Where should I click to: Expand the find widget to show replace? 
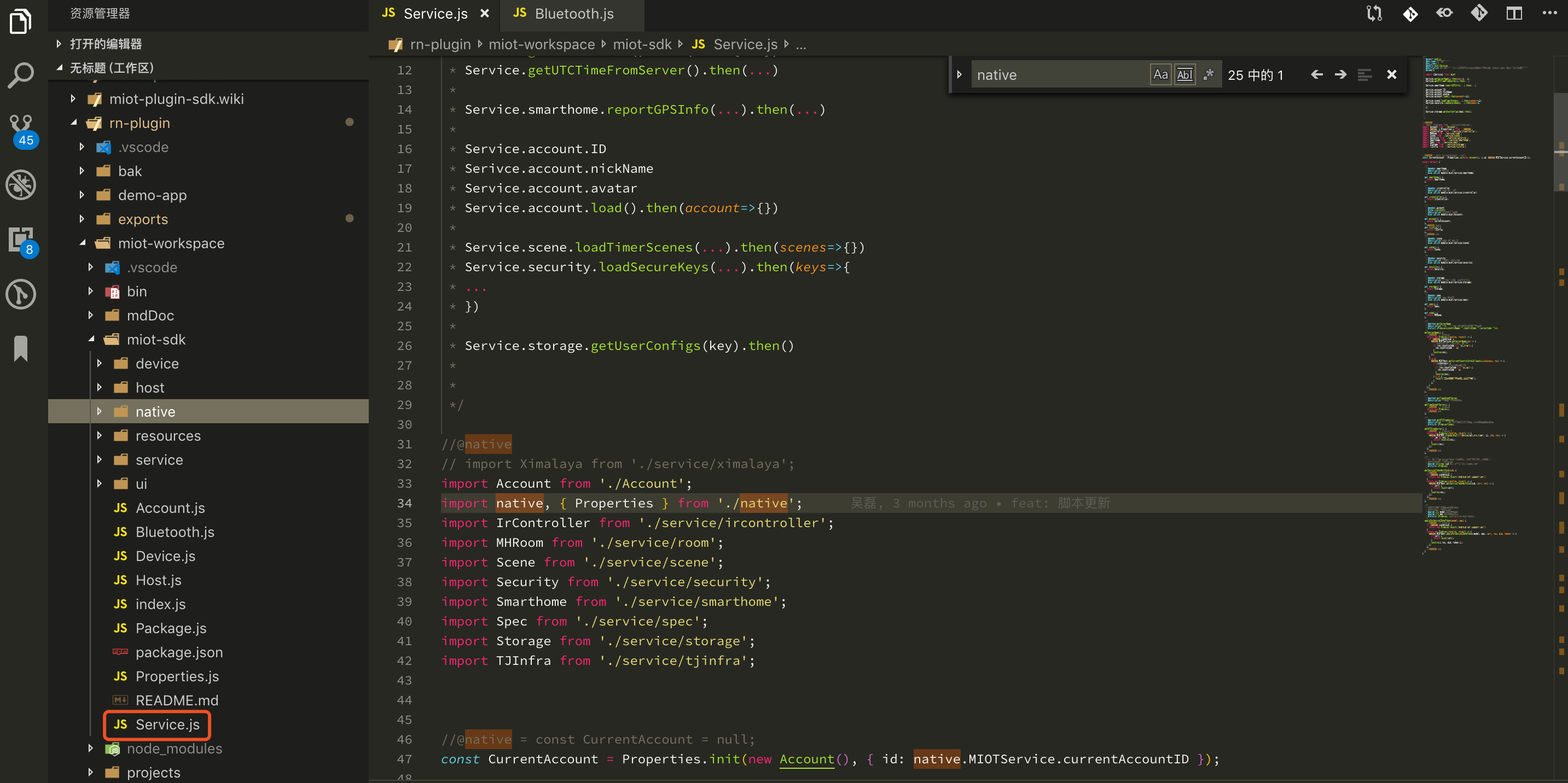[x=959, y=74]
